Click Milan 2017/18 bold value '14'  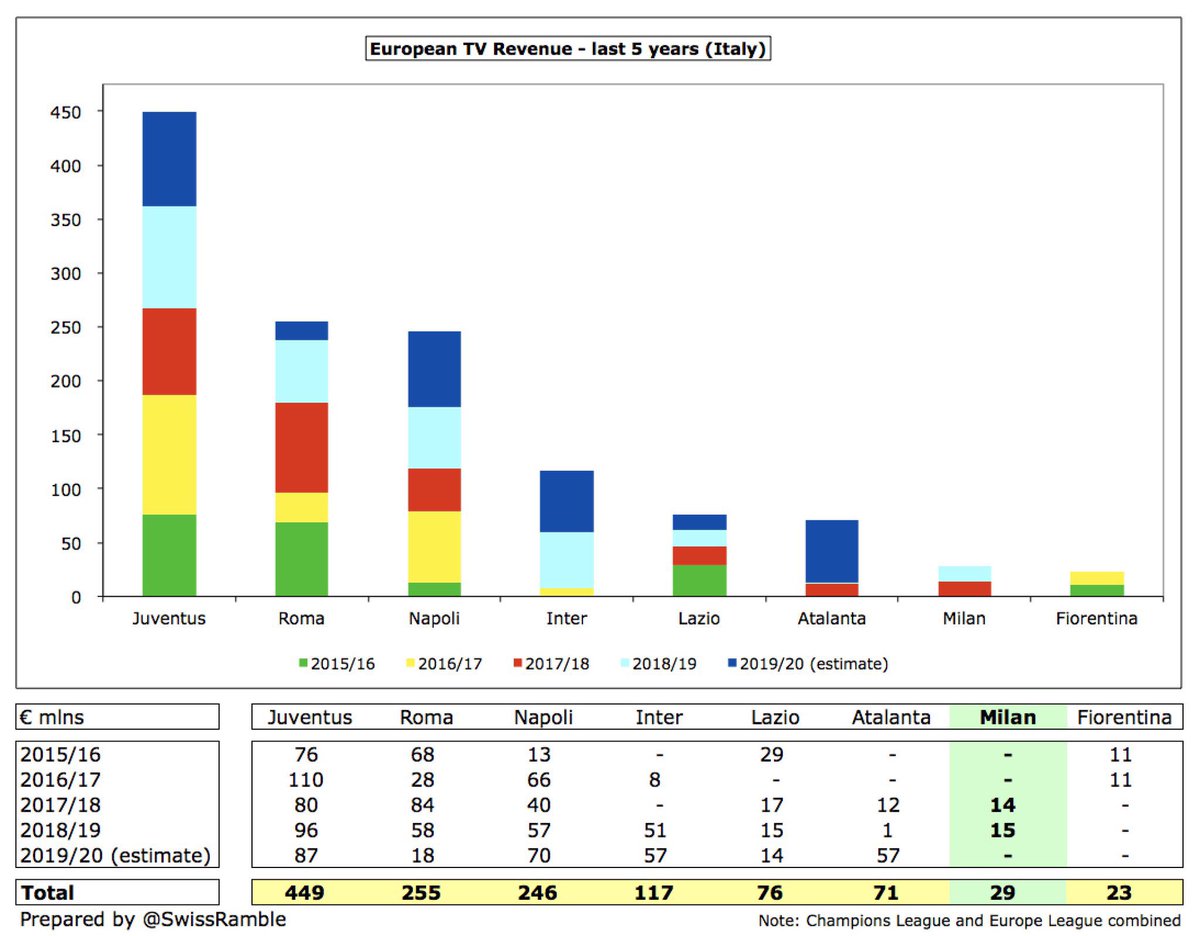[1004, 805]
